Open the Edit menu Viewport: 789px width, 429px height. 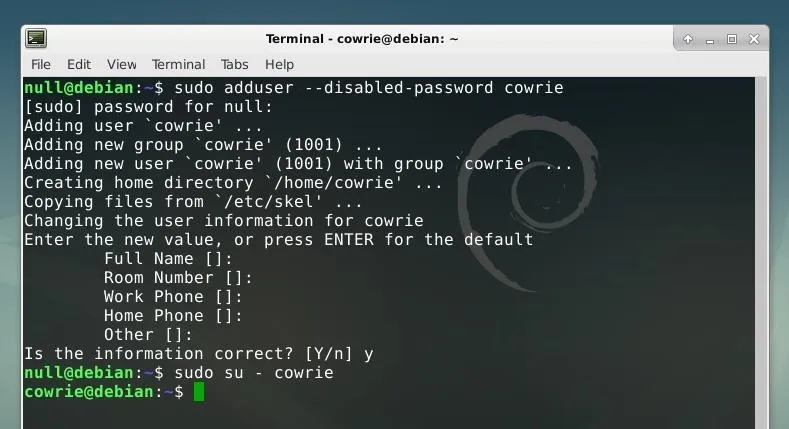point(79,65)
